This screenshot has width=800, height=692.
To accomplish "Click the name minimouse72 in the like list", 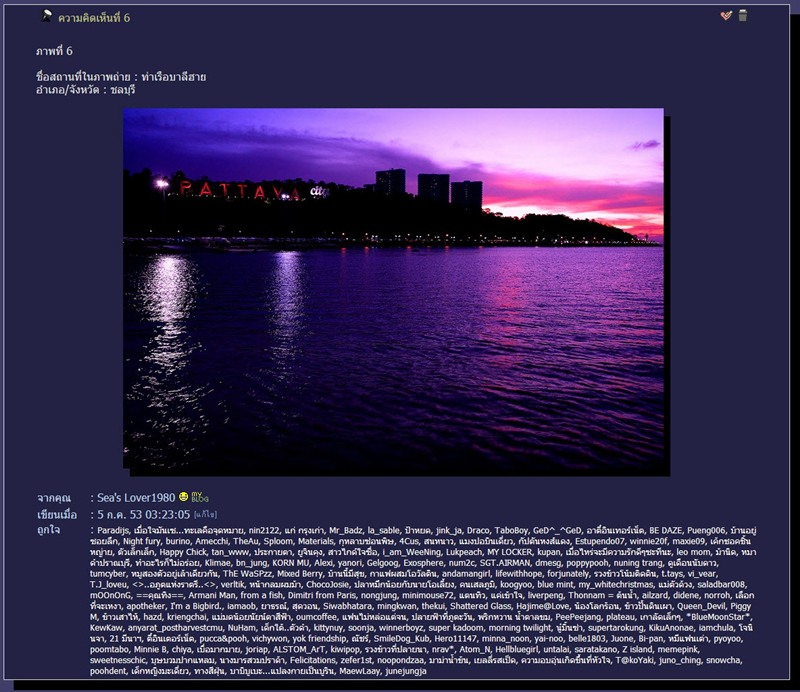I will click(428, 595).
